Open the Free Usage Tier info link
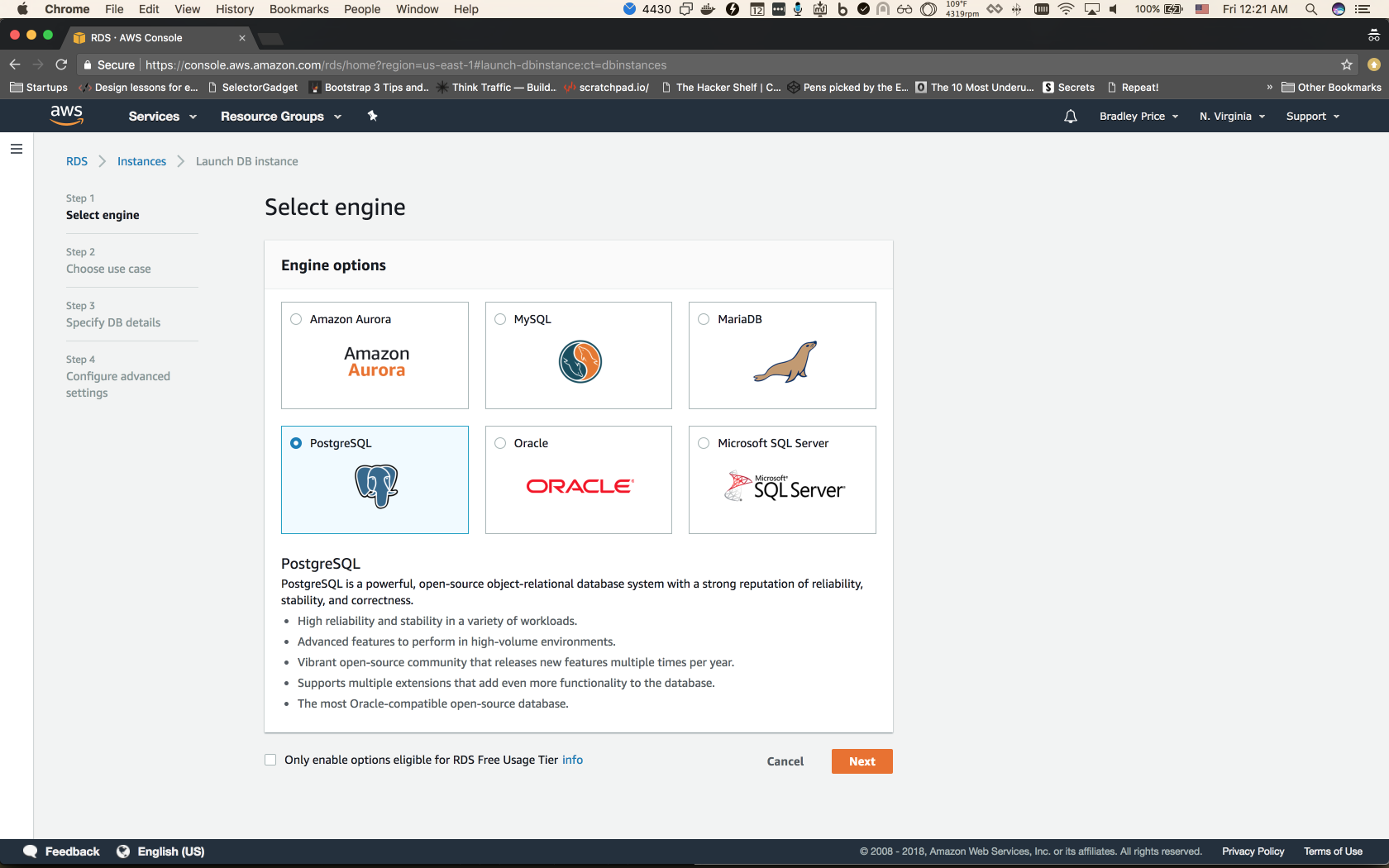Viewport: 1389px width, 868px height. [572, 760]
